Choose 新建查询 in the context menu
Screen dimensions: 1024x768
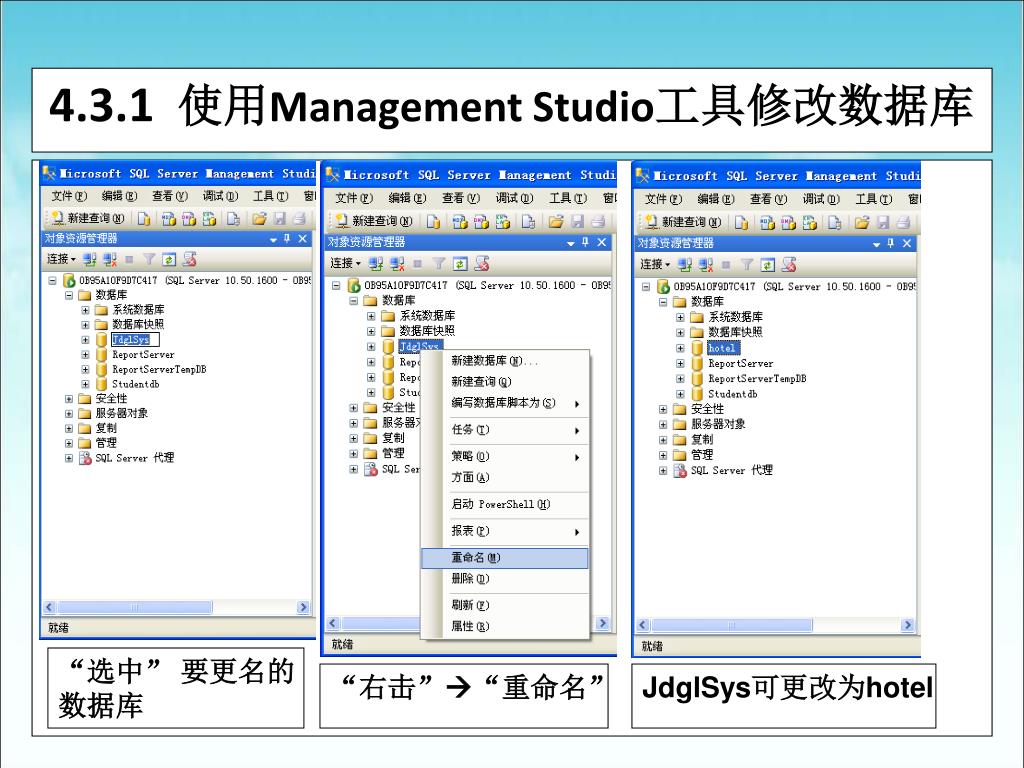(x=504, y=381)
